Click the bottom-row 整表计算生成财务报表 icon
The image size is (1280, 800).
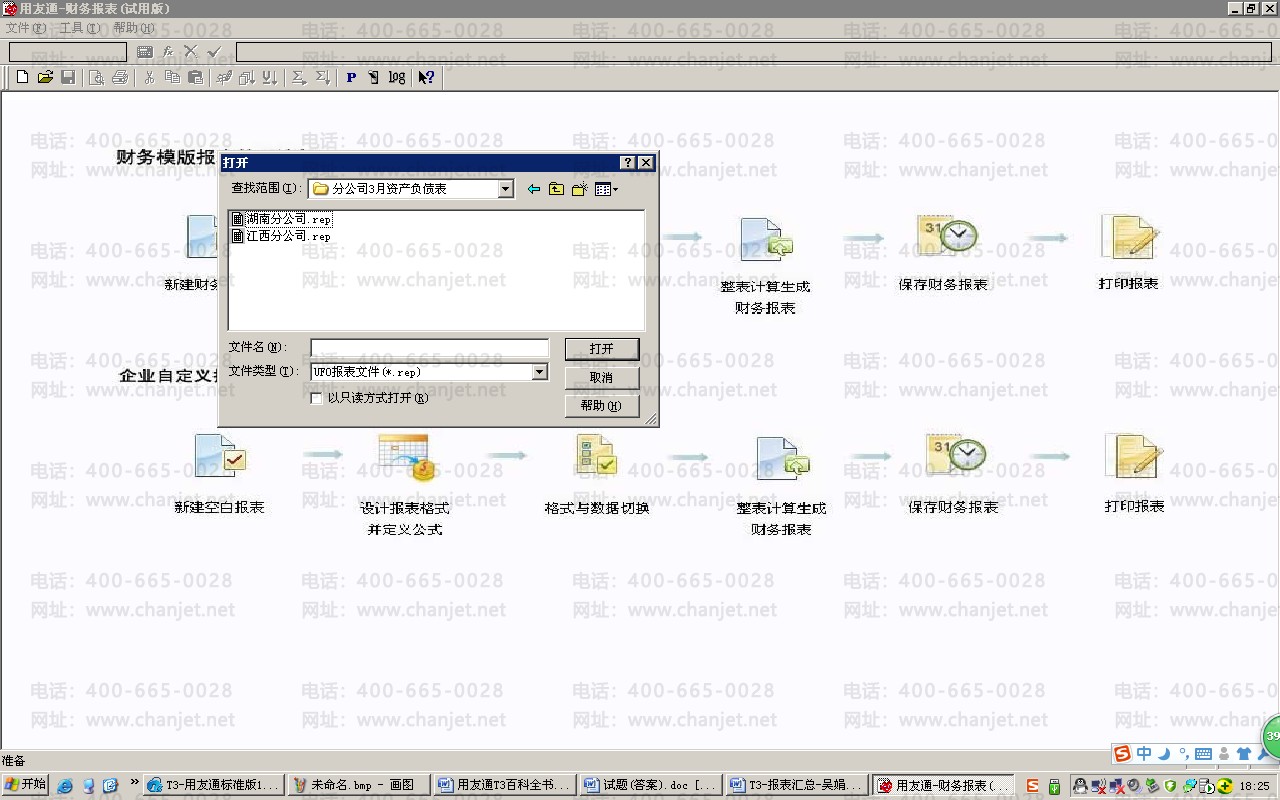782,459
